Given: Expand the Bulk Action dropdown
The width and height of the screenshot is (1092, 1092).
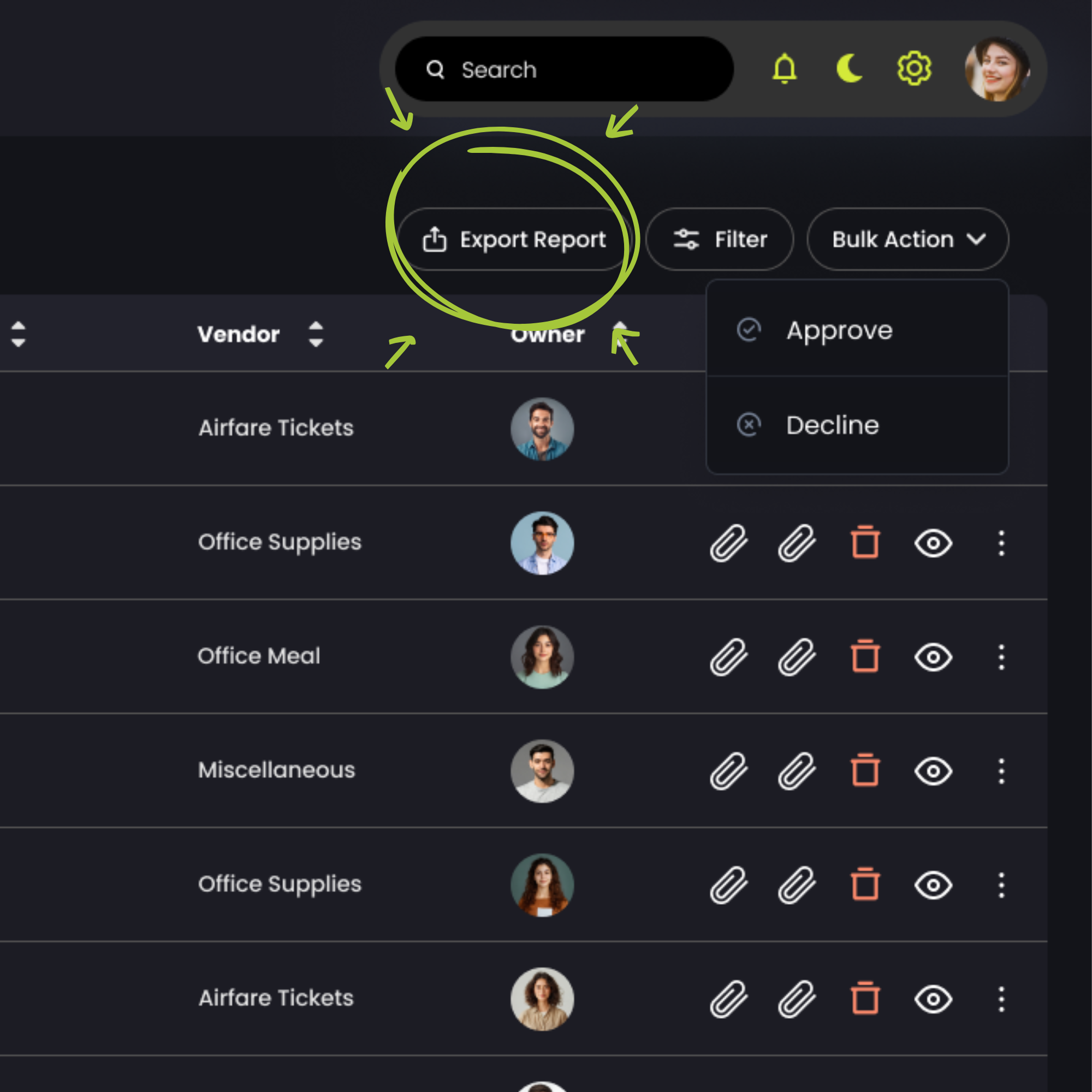Looking at the screenshot, I should [x=907, y=239].
